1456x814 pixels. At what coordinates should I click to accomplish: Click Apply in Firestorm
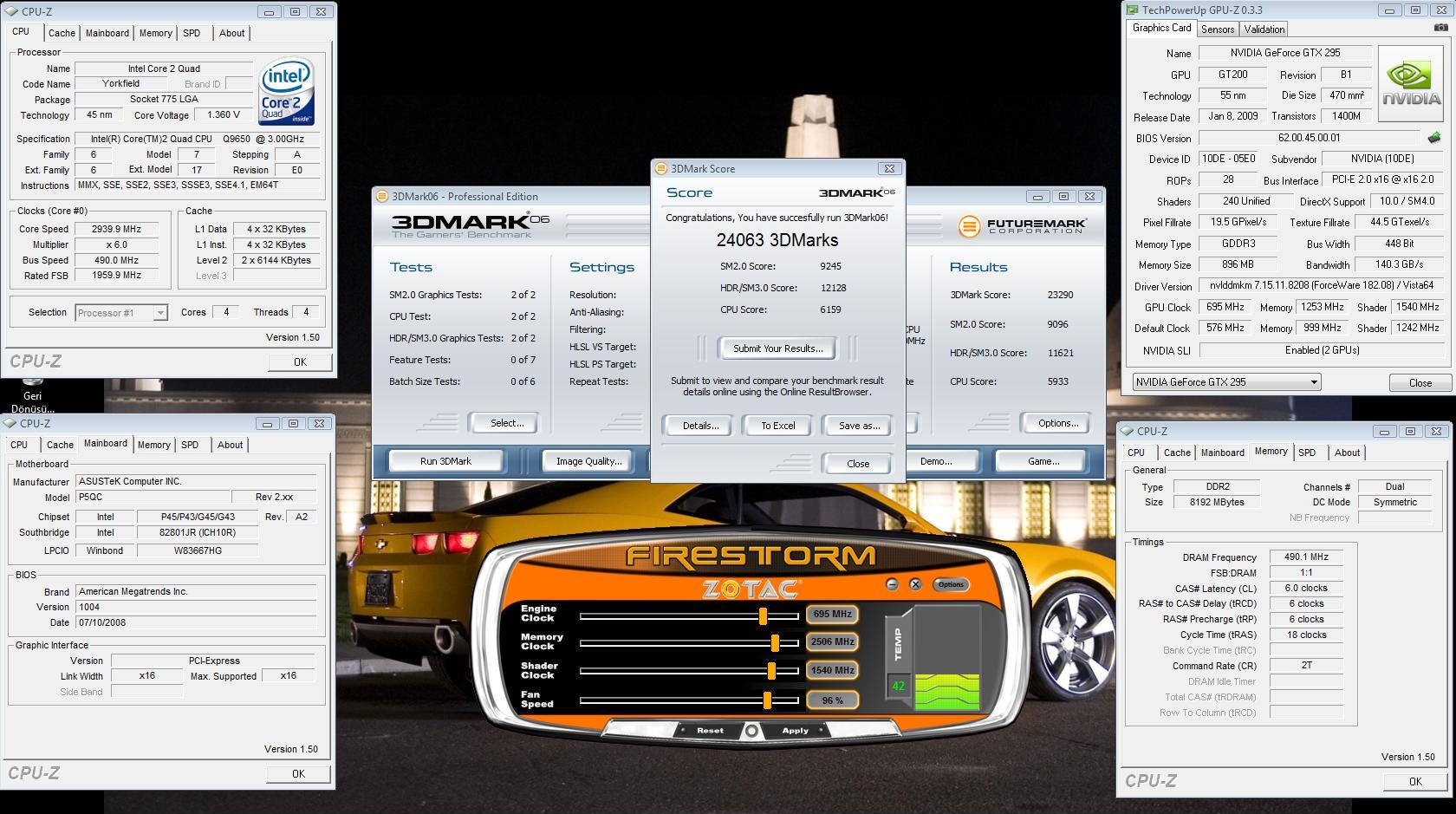[x=795, y=731]
